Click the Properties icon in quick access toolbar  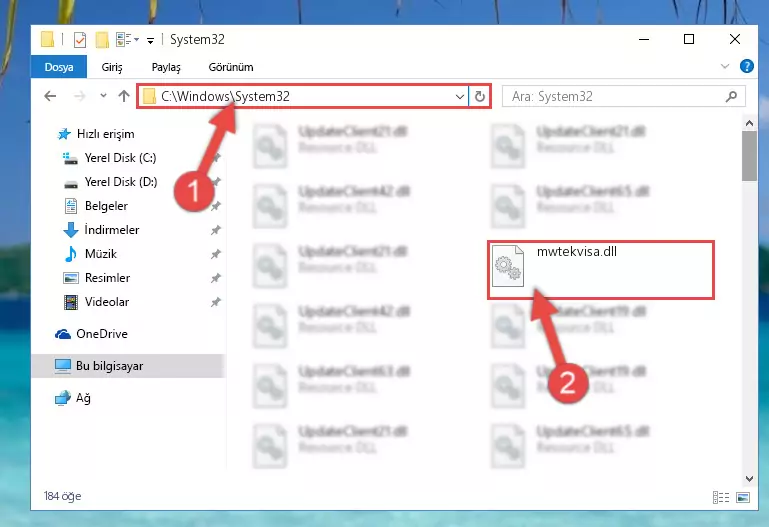(79, 40)
